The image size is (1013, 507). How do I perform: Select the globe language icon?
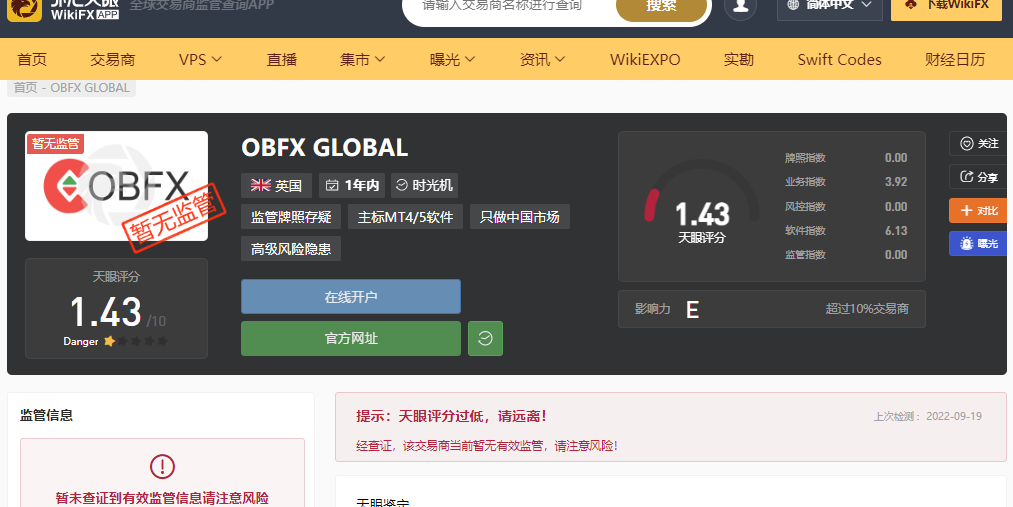point(793,5)
